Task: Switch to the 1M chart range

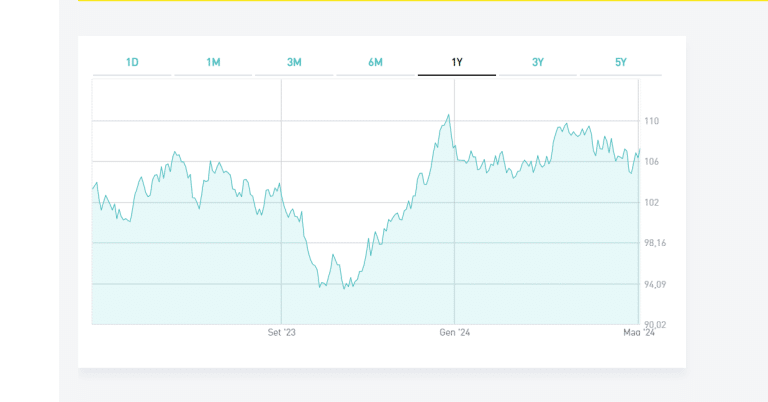Action: [x=213, y=62]
